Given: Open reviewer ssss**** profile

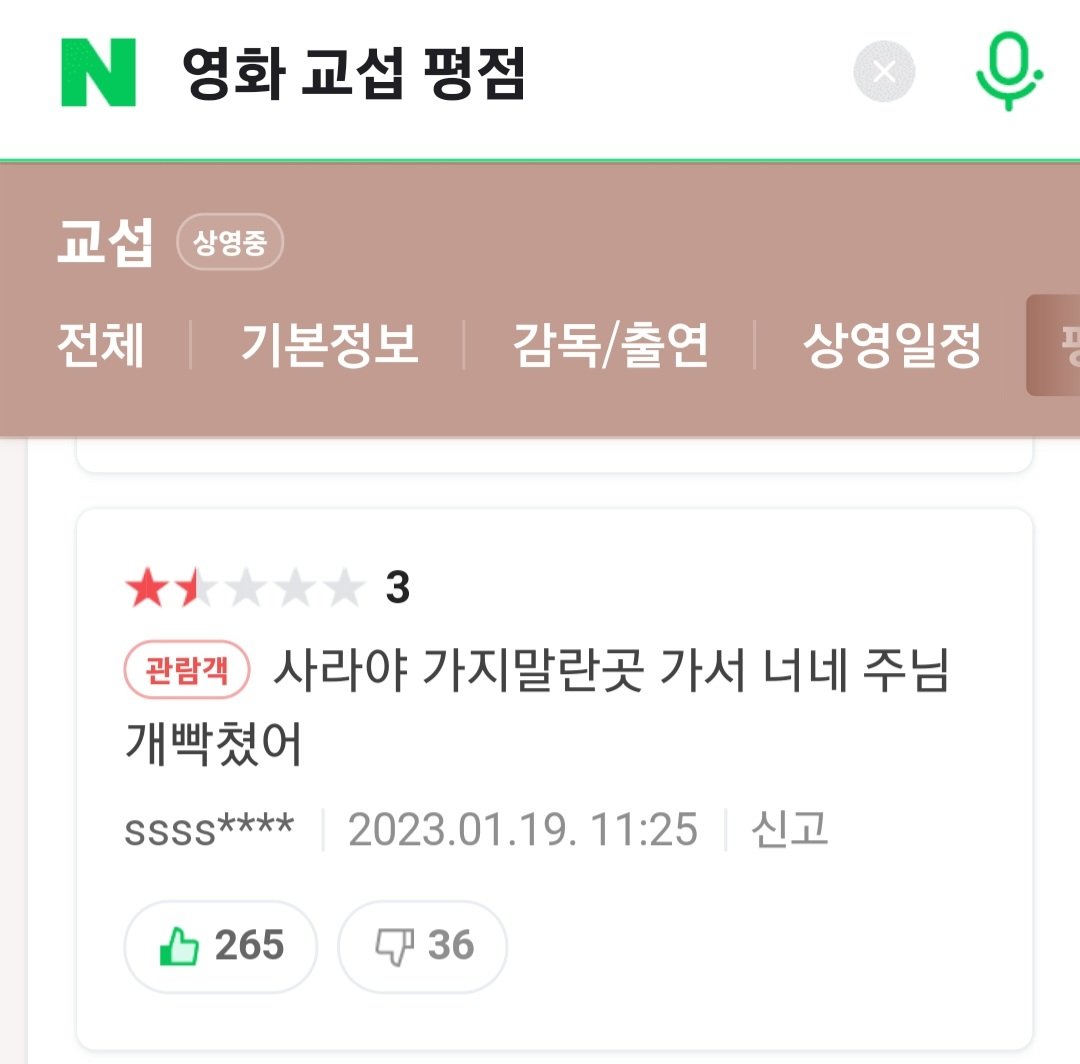Looking at the screenshot, I should pyautogui.click(x=209, y=830).
